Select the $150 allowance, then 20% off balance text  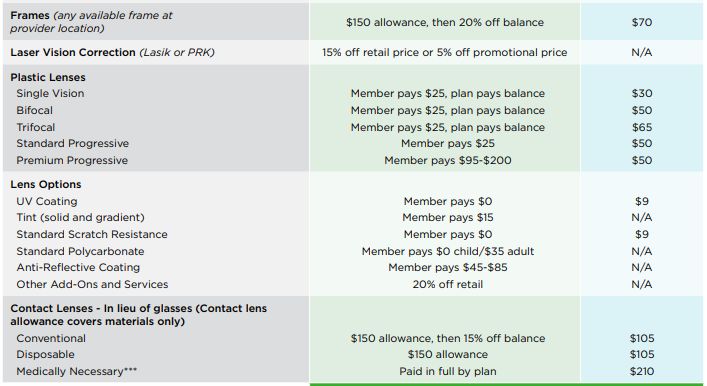445,22
